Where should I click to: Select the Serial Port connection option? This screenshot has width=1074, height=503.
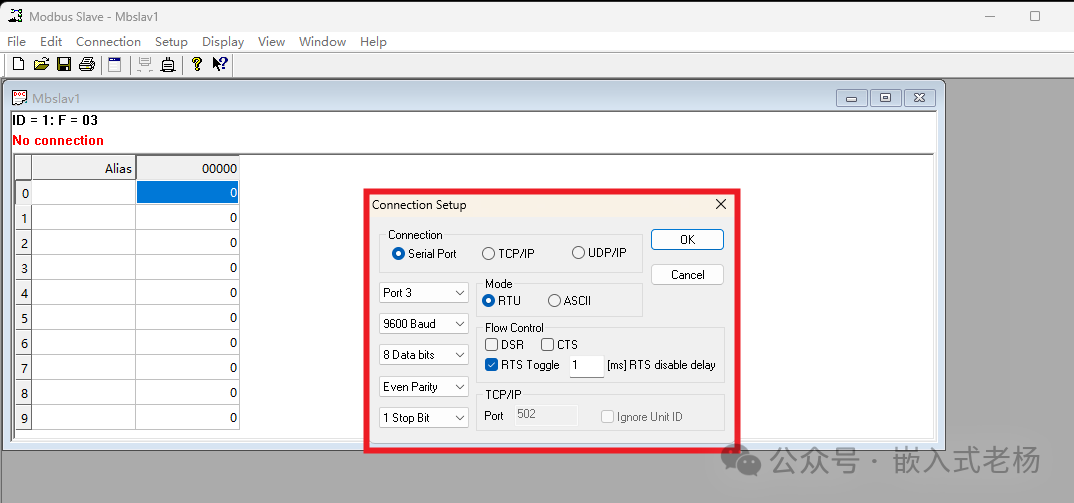(x=424, y=254)
